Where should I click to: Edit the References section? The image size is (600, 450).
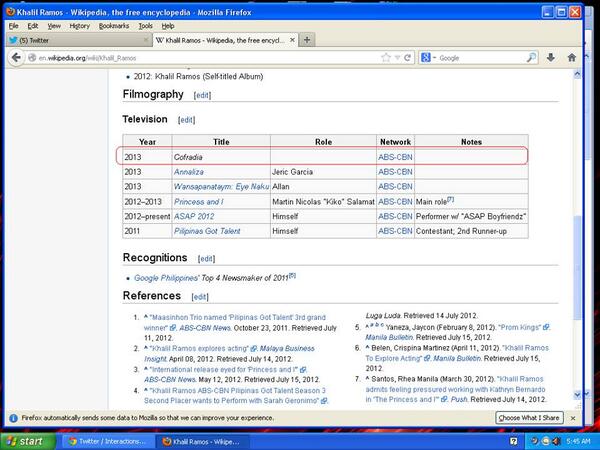(200, 297)
